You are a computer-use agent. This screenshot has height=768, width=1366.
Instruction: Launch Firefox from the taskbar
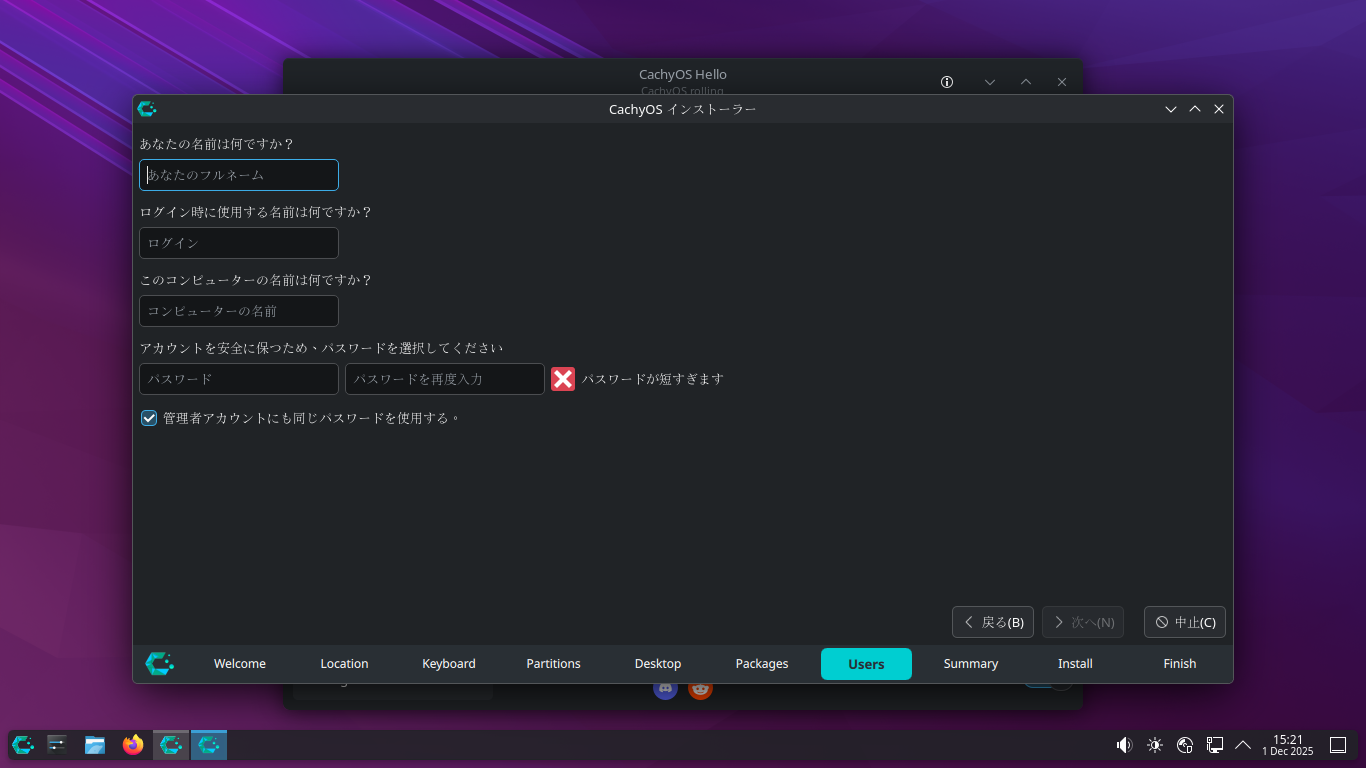(x=133, y=744)
